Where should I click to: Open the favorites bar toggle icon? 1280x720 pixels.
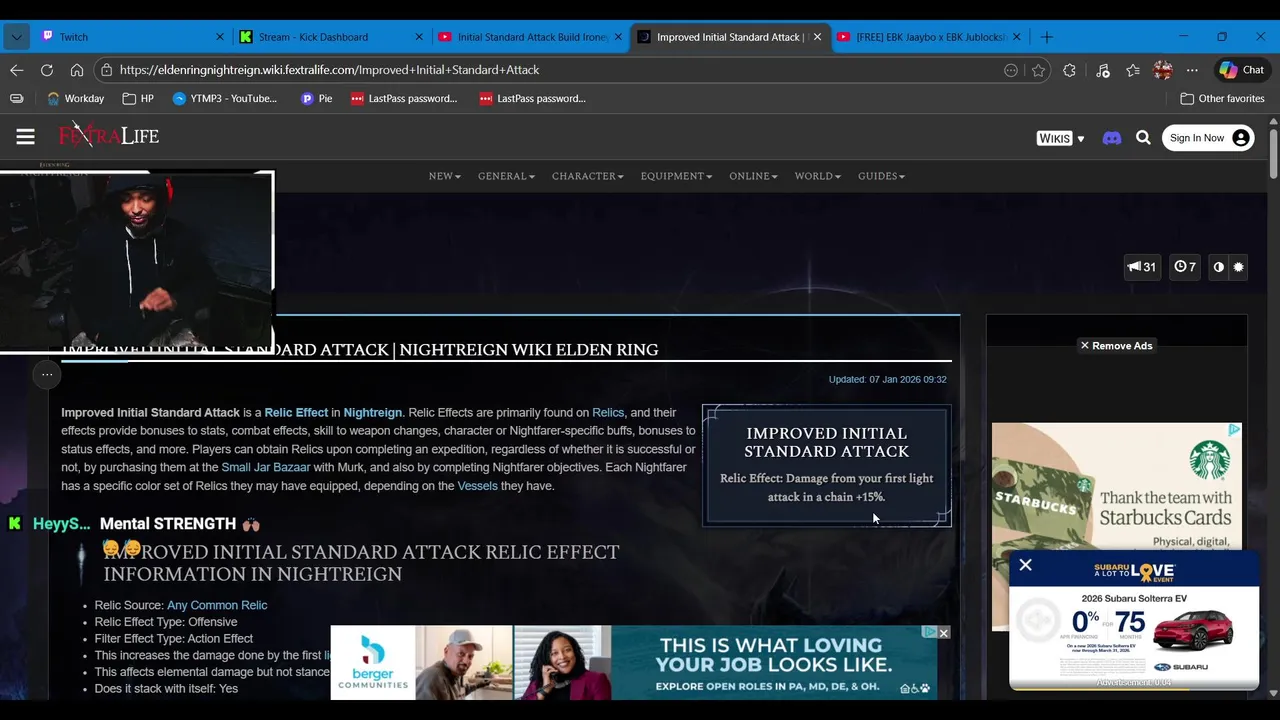(17, 98)
